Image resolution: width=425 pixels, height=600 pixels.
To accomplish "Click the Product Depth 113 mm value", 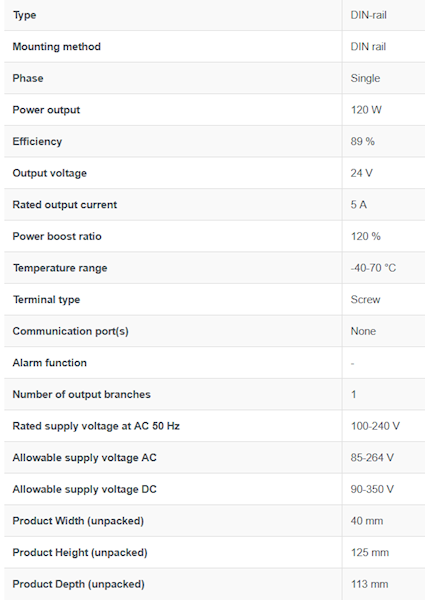I will (x=370, y=584).
